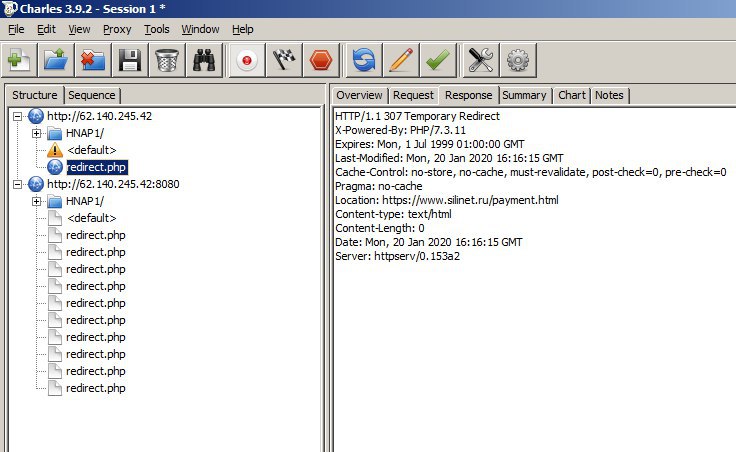This screenshot has width=736, height=452.
Task: Click the HTTP/1.1 307 Temporary Redirect line
Action: pos(417,116)
